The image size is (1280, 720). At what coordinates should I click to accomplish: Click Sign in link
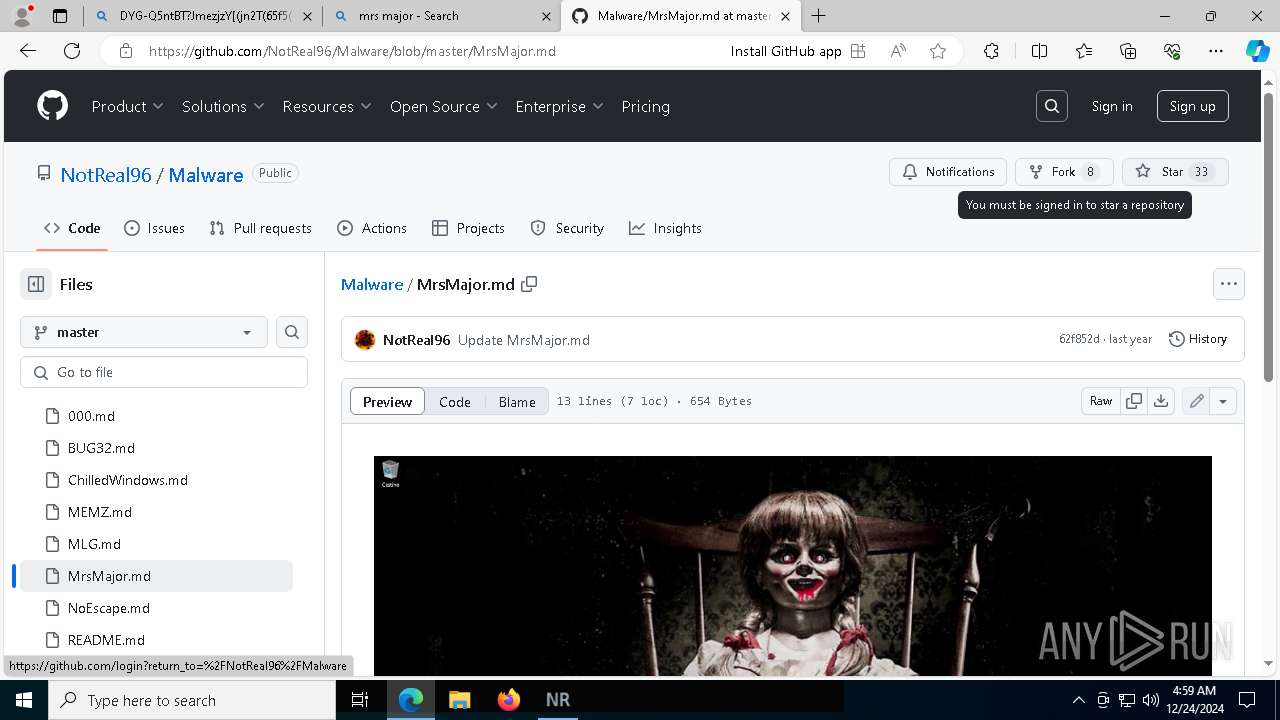pyautogui.click(x=1112, y=106)
